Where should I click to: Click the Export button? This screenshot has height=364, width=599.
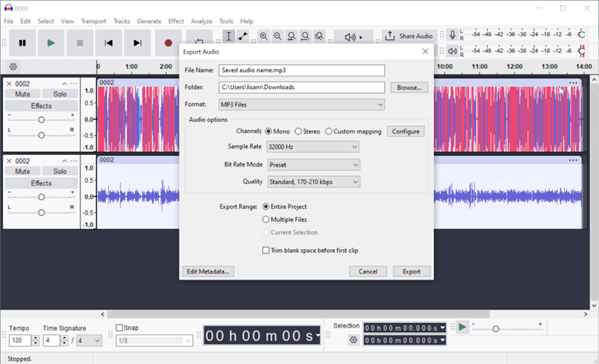[412, 272]
